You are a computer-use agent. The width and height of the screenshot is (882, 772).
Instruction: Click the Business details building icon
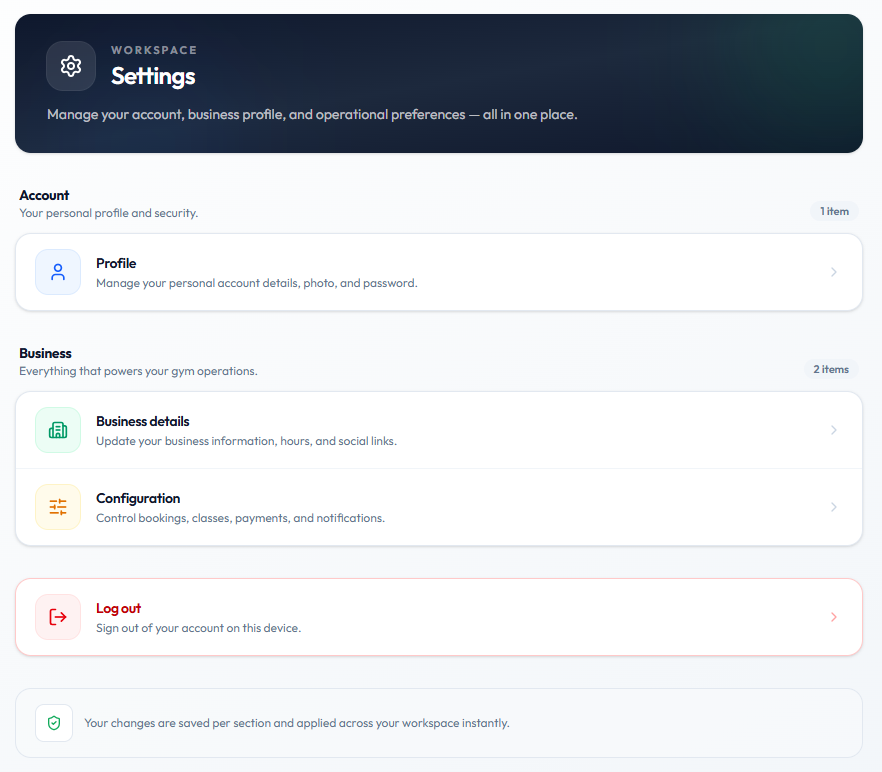58,430
